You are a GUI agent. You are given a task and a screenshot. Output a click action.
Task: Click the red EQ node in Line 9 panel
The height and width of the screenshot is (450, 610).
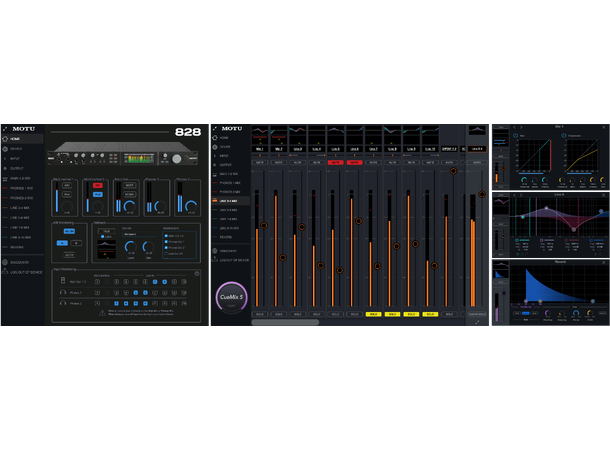coord(574,230)
